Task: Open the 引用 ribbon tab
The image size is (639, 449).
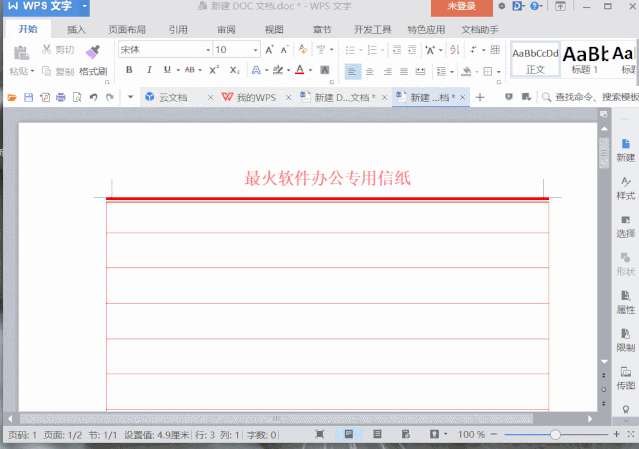Action: tap(178, 29)
